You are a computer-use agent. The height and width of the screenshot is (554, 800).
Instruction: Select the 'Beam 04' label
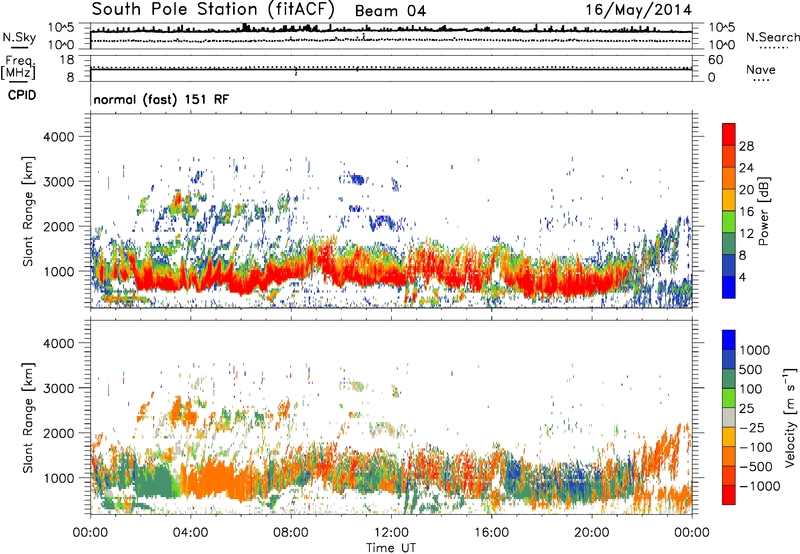point(390,11)
